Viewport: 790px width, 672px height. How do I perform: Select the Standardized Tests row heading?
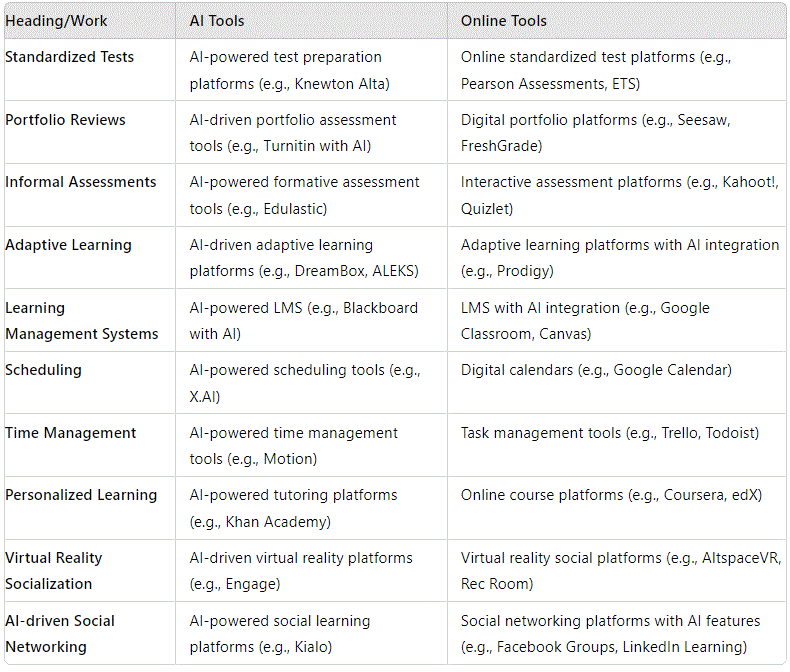click(x=70, y=57)
